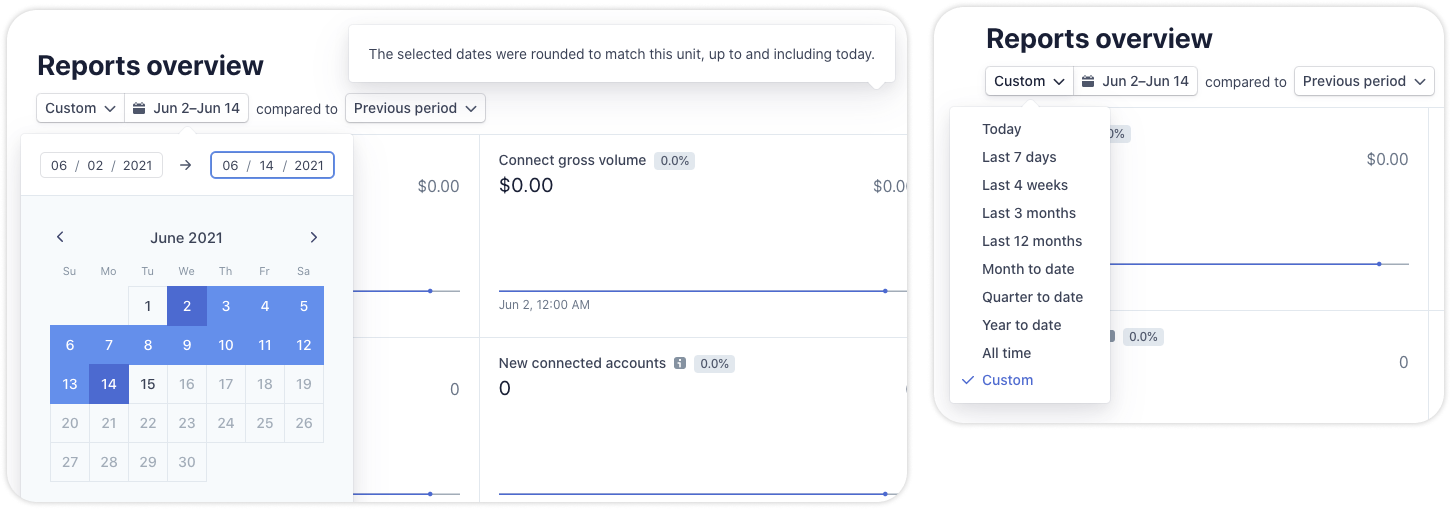Click checkmark next to Custom option

click(x=967, y=381)
